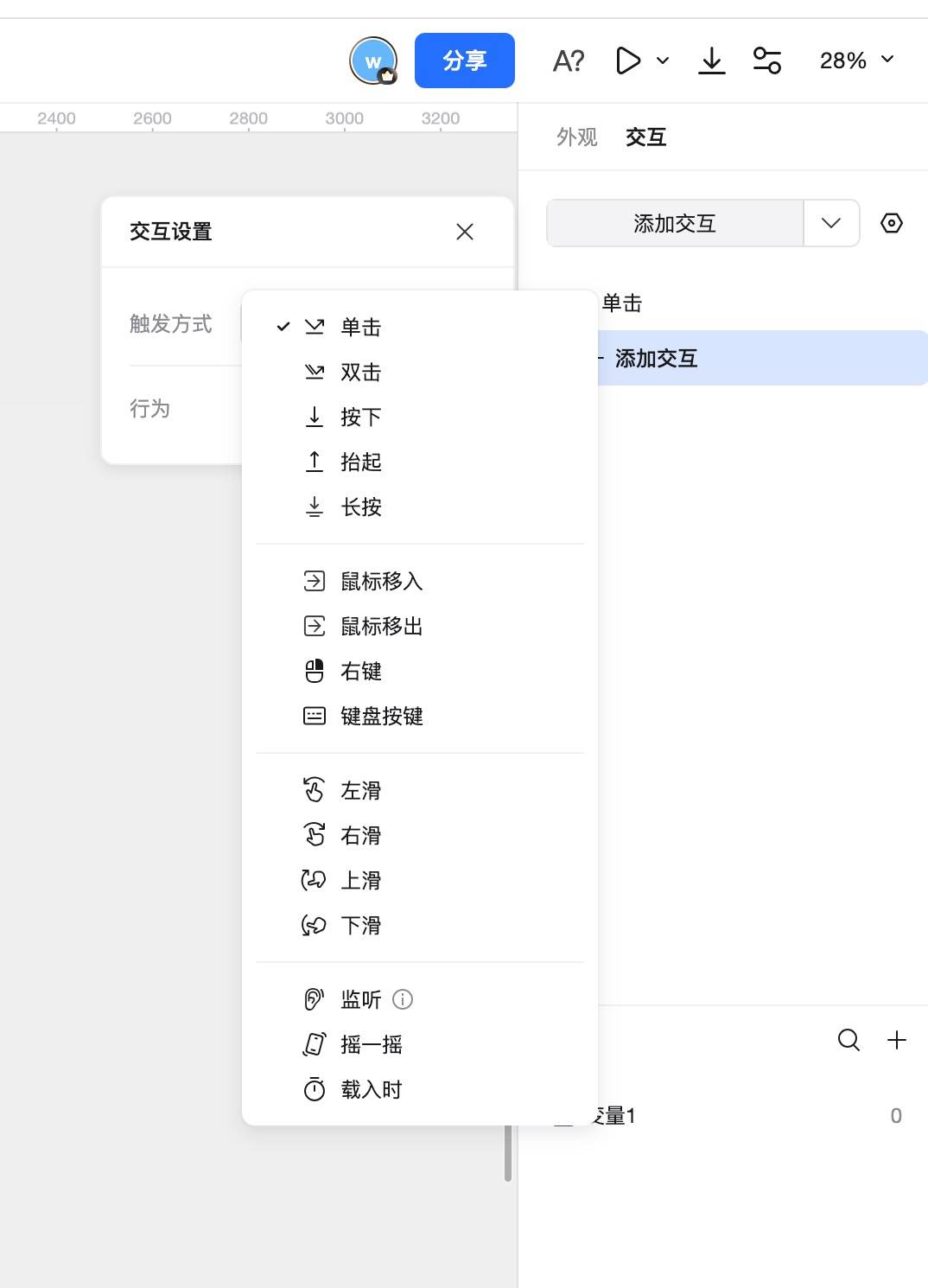Choose 按下 trigger option
928x1288 pixels.
click(x=420, y=417)
